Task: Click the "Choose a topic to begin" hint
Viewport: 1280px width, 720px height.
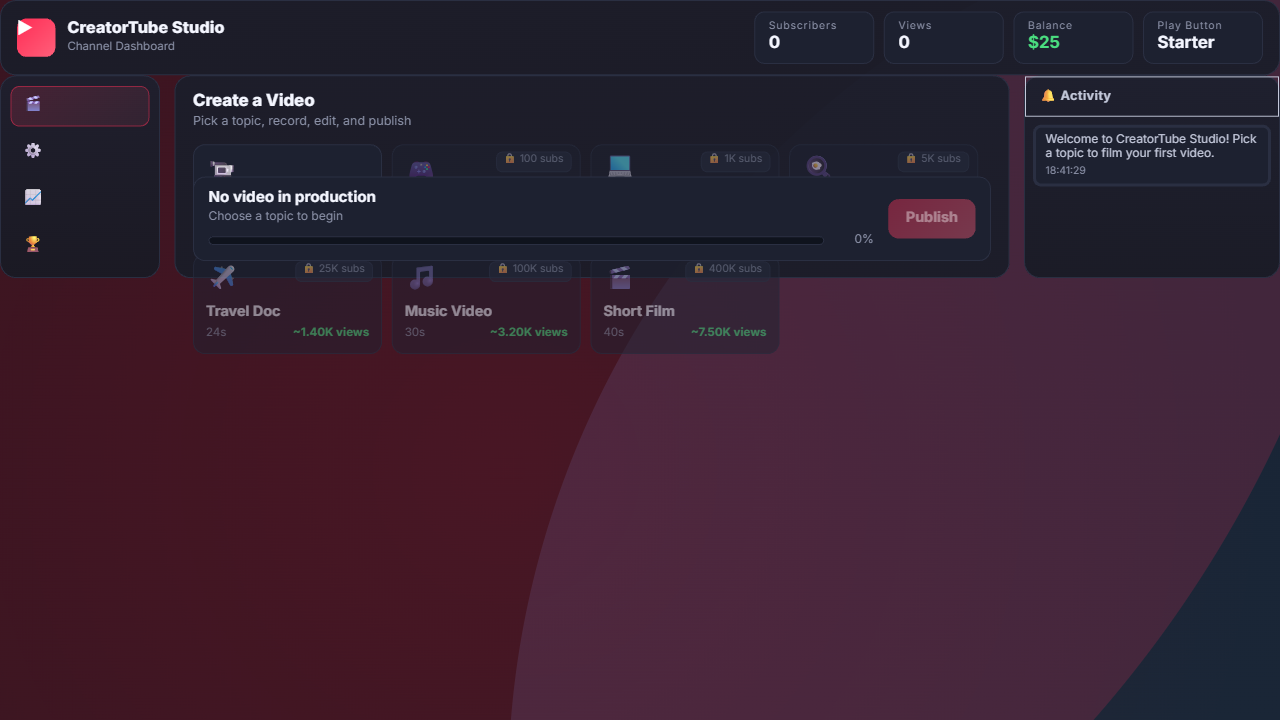Action: tap(276, 216)
